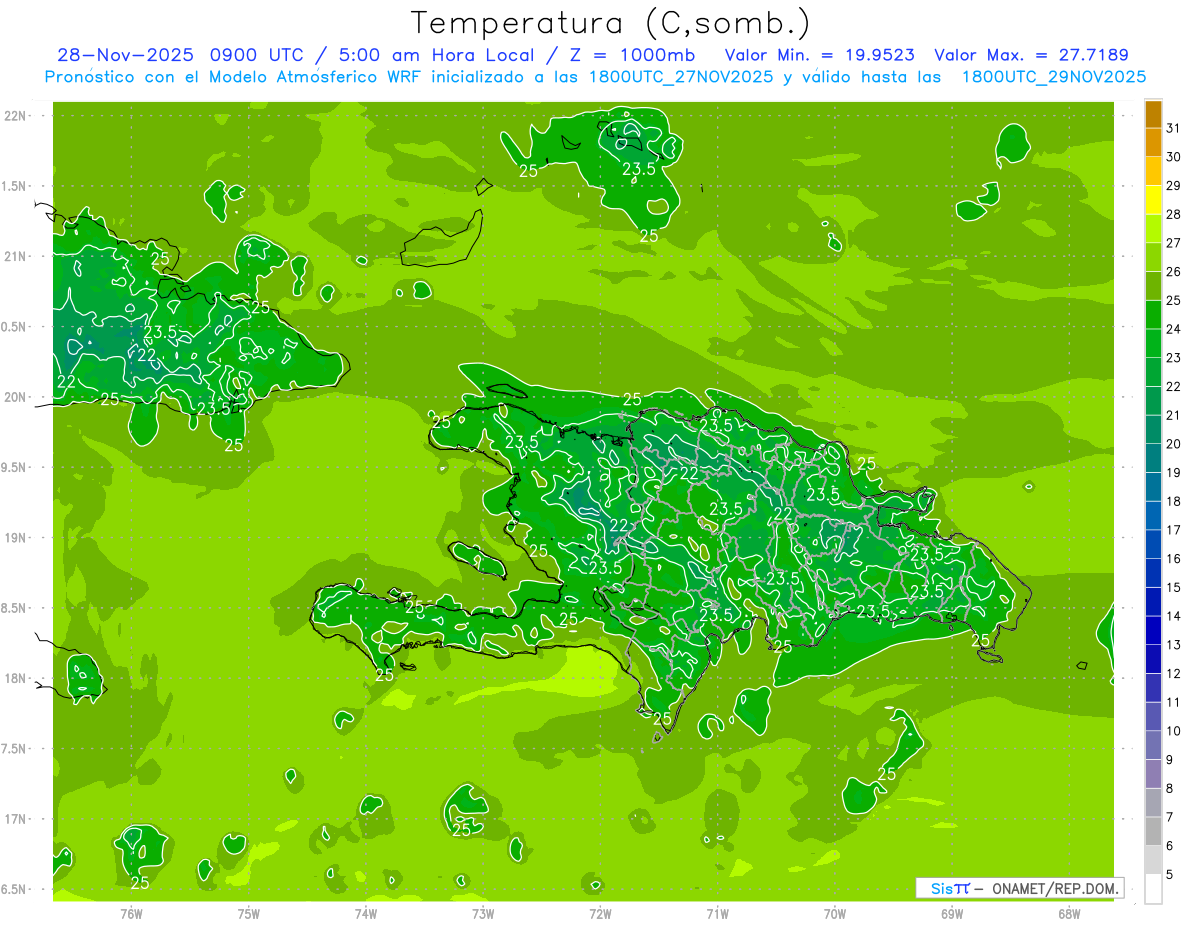The height and width of the screenshot is (927, 1200).
Task: Click the color scale label "13"
Action: coord(1174,645)
